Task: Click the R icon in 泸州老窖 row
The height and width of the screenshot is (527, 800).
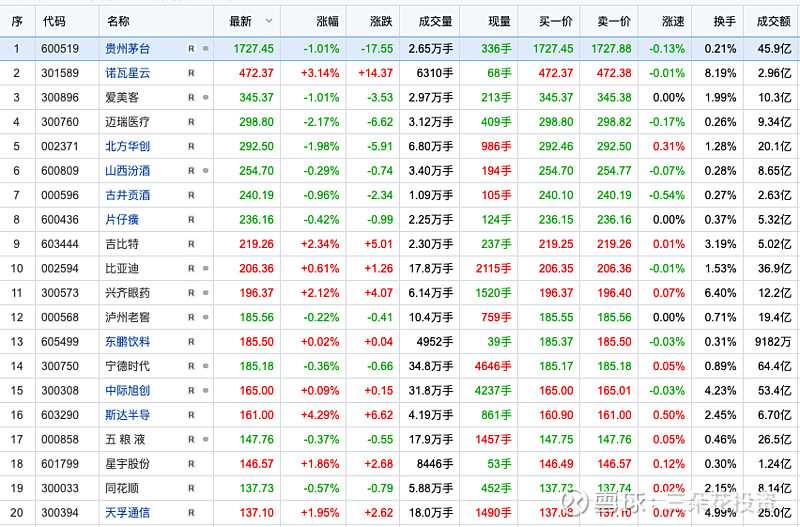Action: tap(191, 318)
